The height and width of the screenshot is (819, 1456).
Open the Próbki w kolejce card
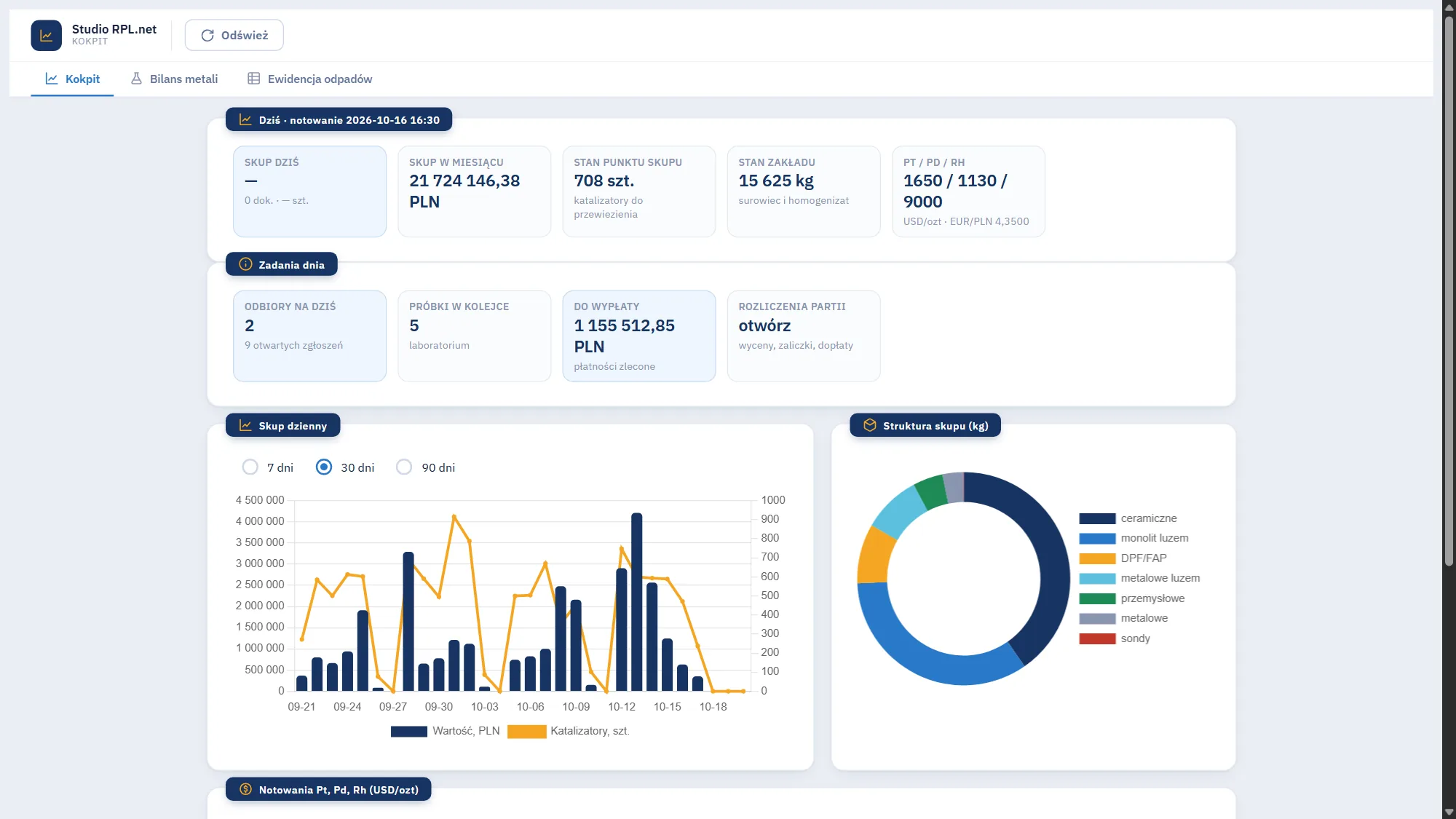(x=475, y=336)
